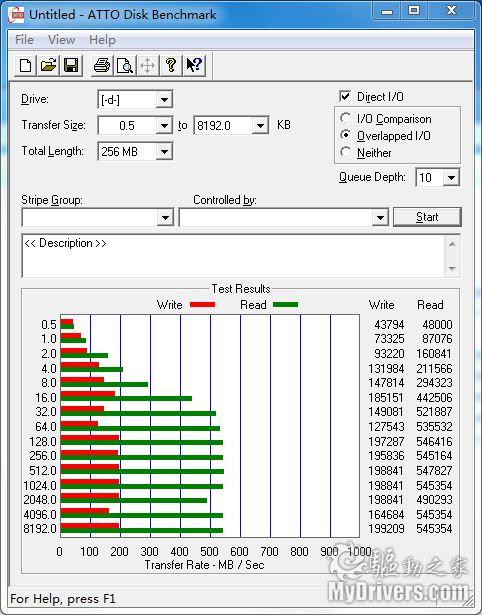Close the ATTO Disk Benchmark window
Viewport: 482px width, 615px height.
point(451,11)
